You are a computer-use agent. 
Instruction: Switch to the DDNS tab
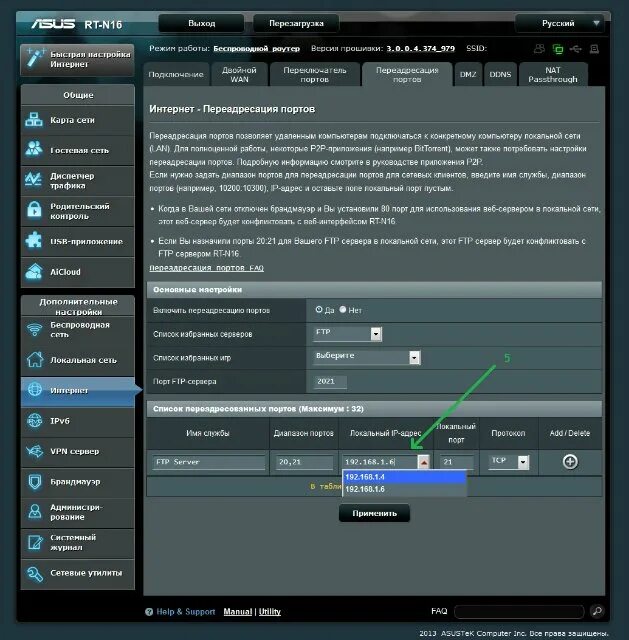point(500,74)
